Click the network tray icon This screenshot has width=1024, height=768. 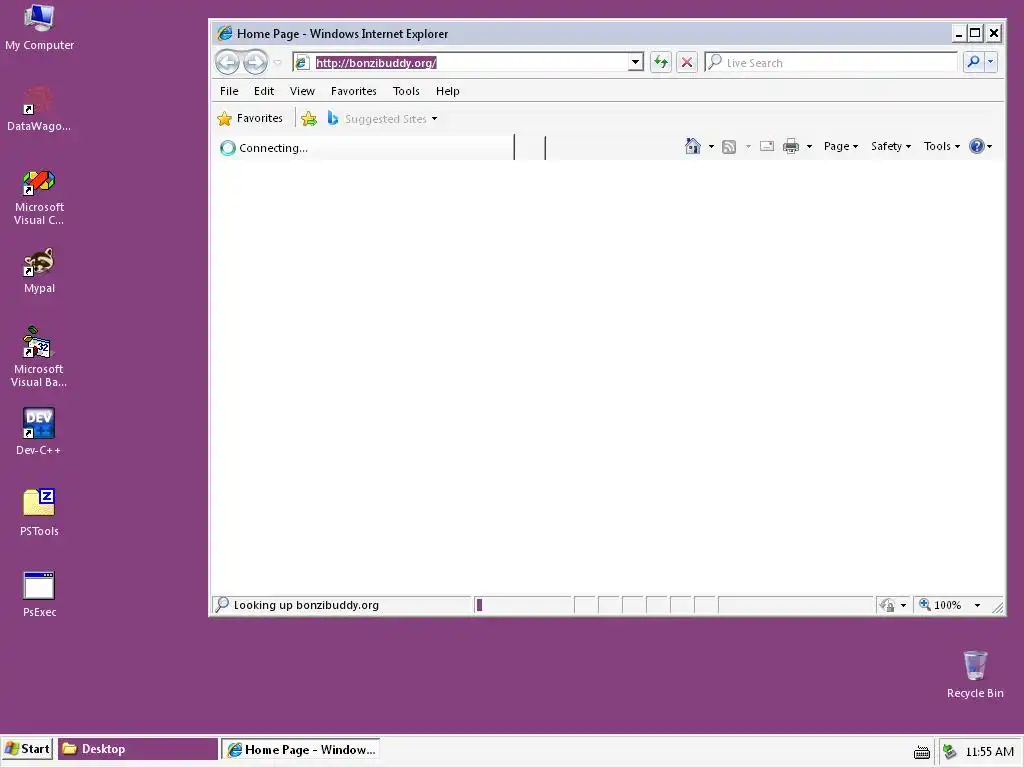950,752
